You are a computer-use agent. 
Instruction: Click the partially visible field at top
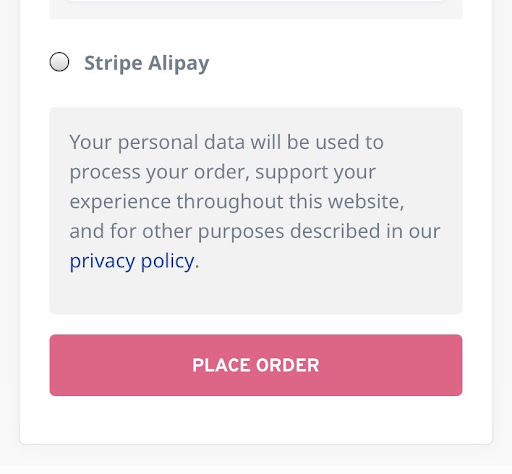pyautogui.click(x=256, y=1)
